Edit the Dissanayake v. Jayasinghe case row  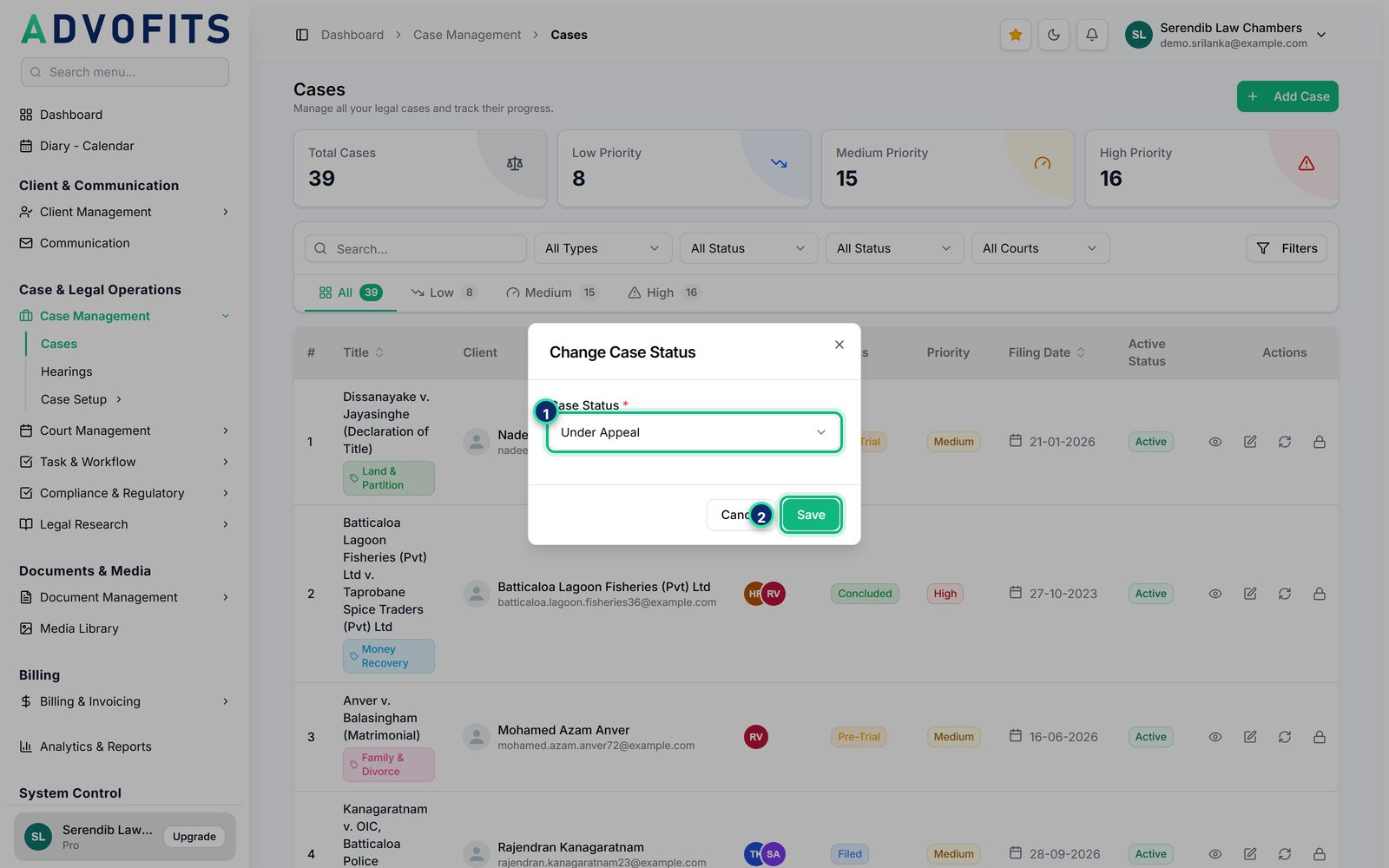(1250, 442)
